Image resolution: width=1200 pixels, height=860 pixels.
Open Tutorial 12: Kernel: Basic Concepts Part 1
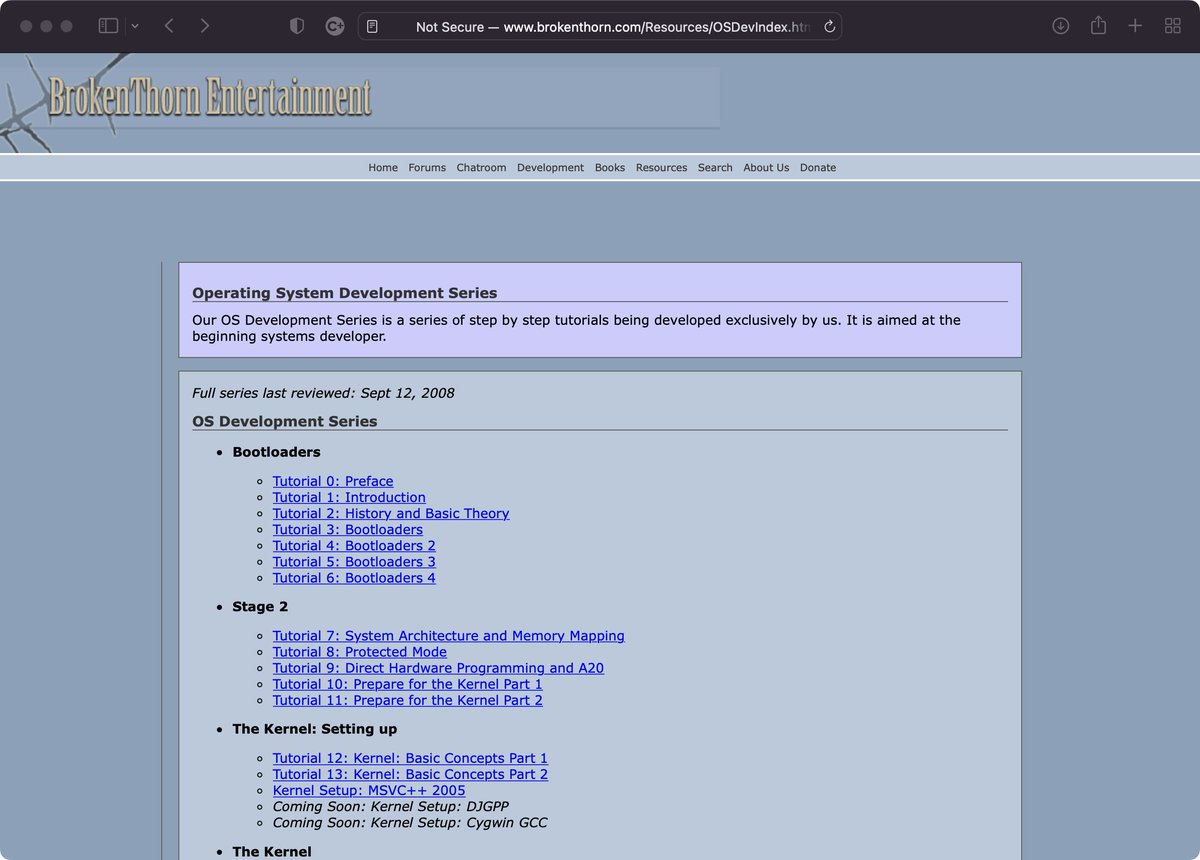[410, 758]
